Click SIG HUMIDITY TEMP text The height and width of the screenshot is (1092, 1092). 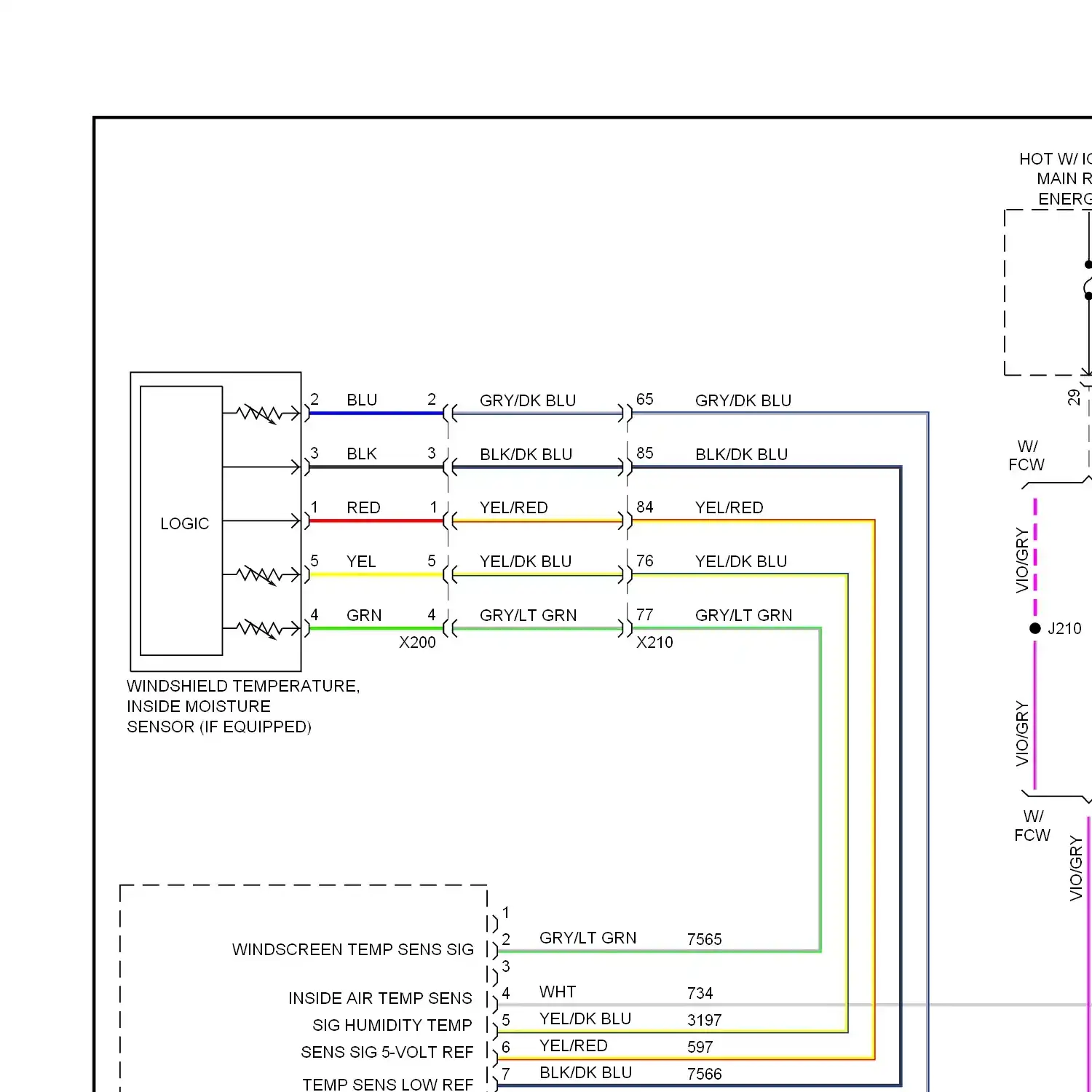[392, 1025]
